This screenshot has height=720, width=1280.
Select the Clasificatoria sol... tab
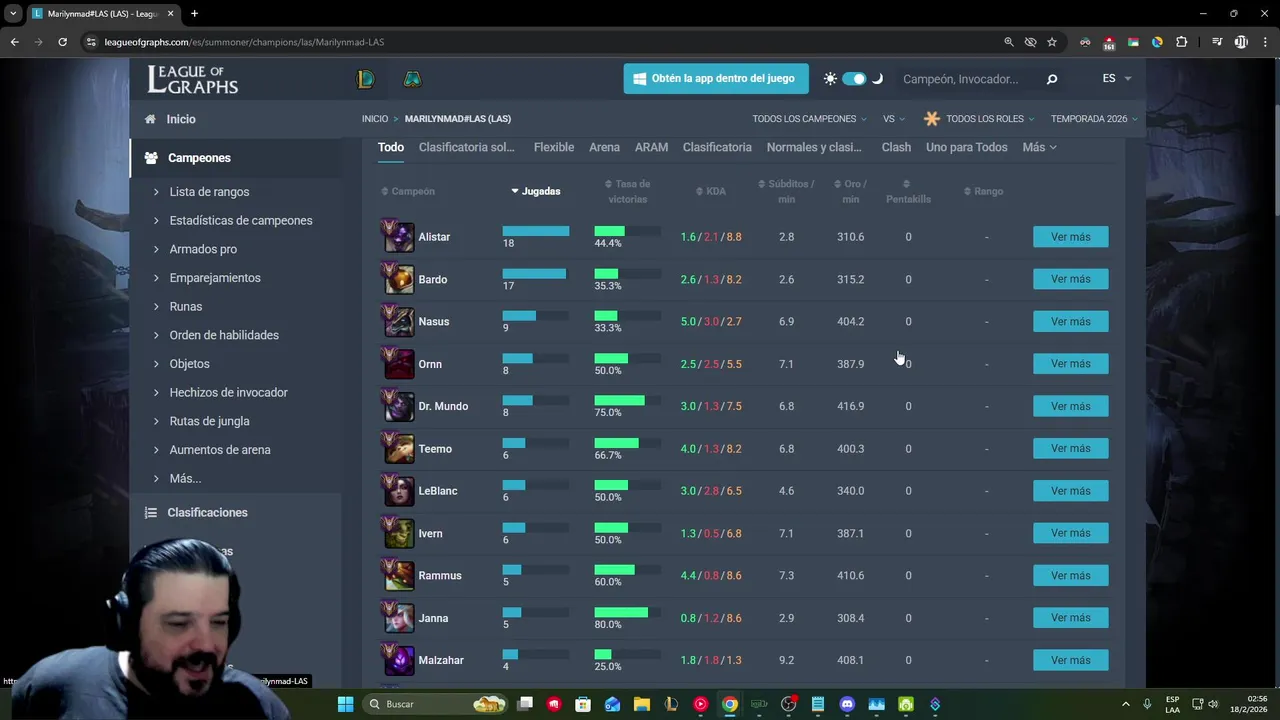(467, 147)
